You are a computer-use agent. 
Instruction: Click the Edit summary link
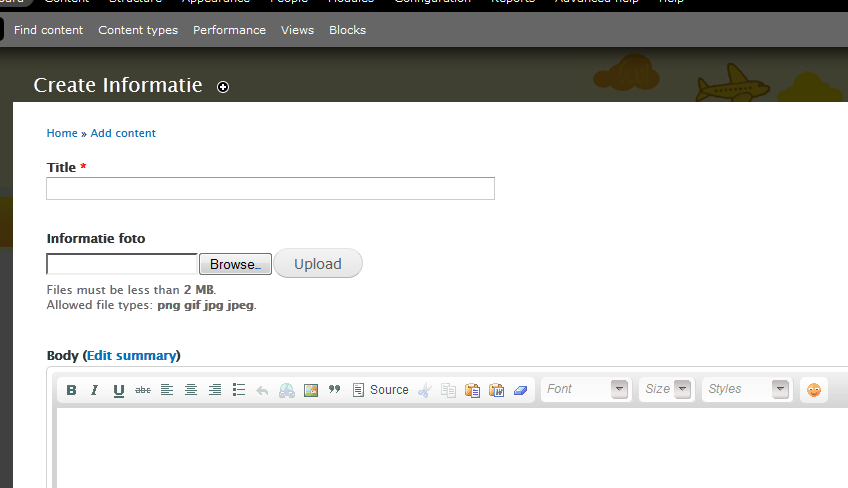(131, 355)
